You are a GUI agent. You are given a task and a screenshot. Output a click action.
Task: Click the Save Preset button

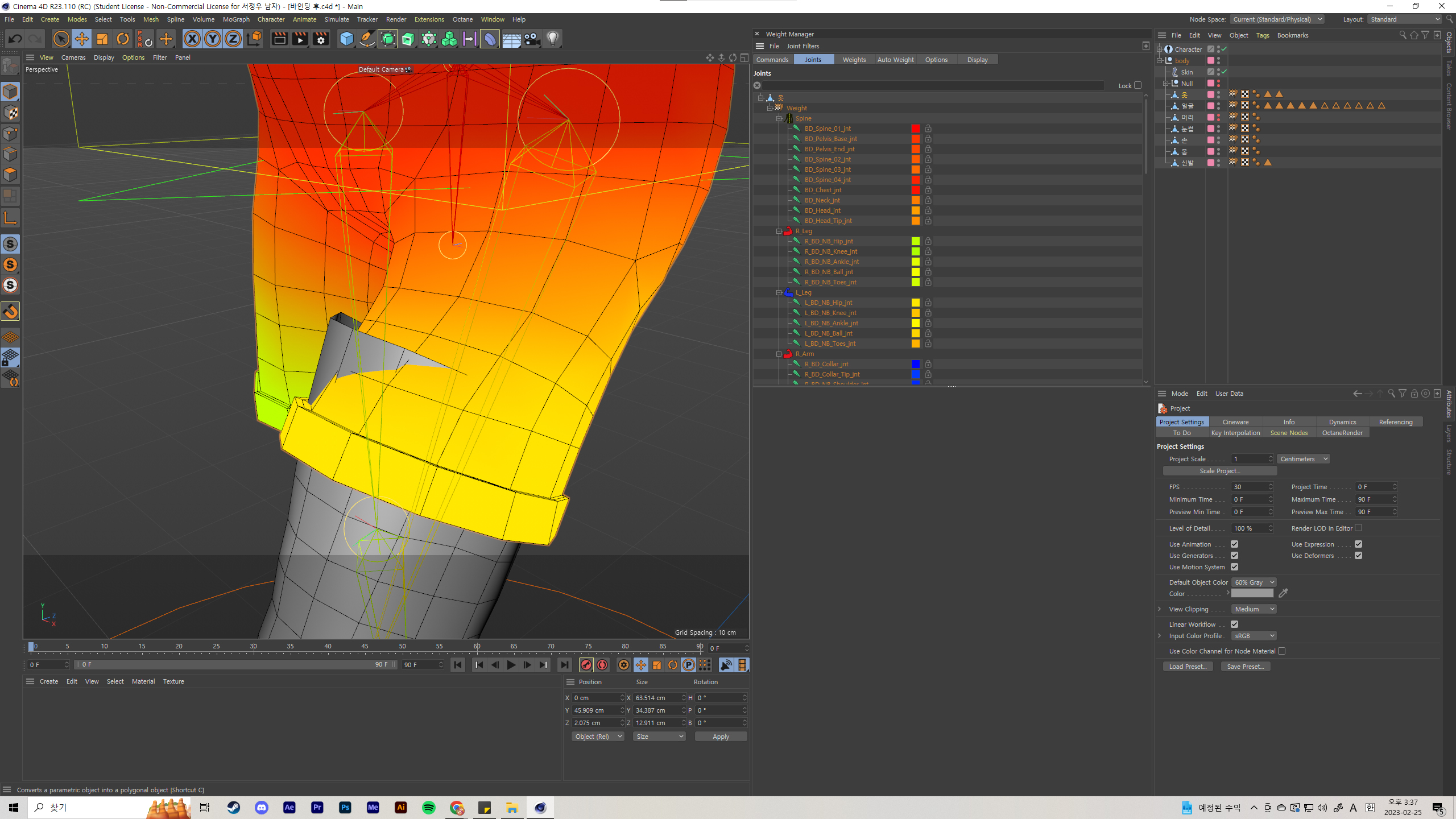point(1247,666)
